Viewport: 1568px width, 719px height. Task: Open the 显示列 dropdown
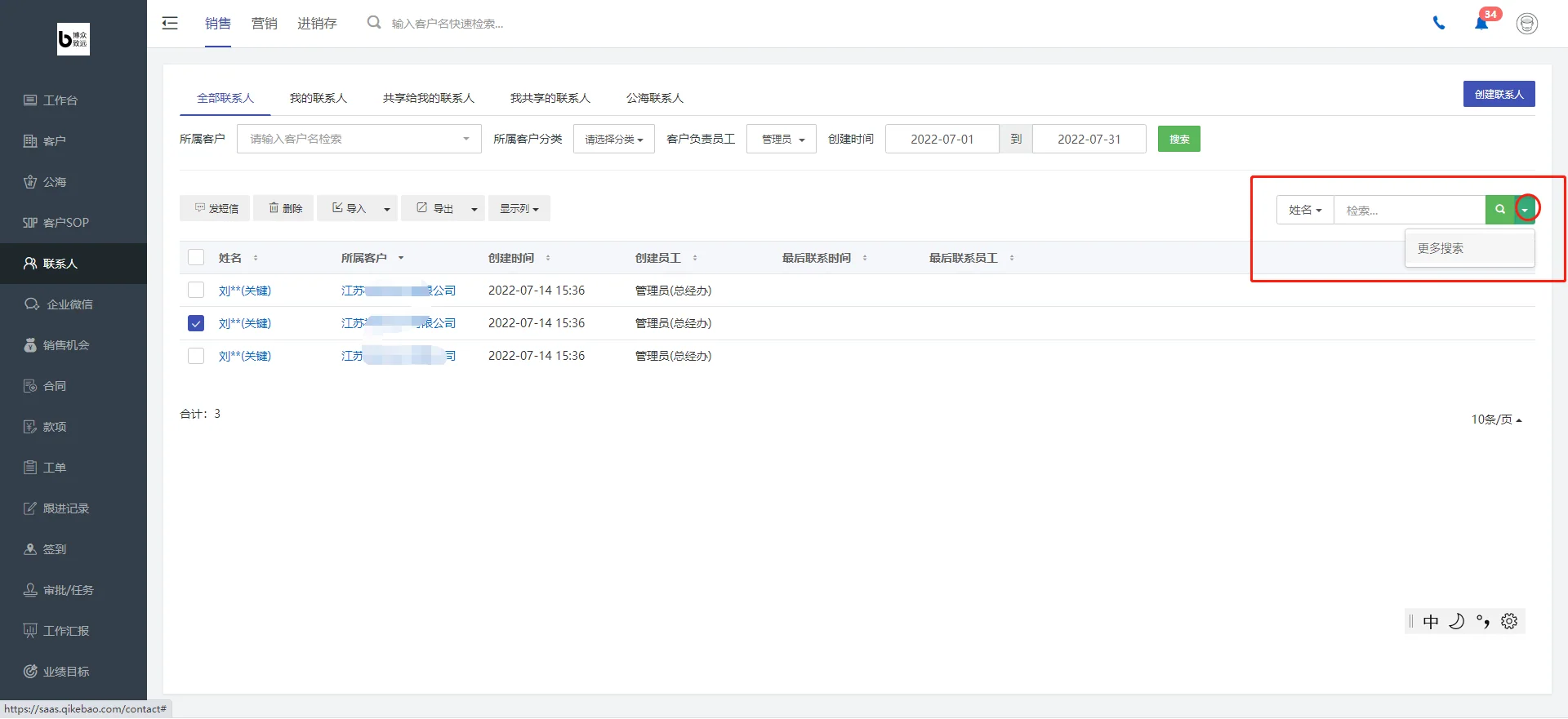pyautogui.click(x=519, y=209)
